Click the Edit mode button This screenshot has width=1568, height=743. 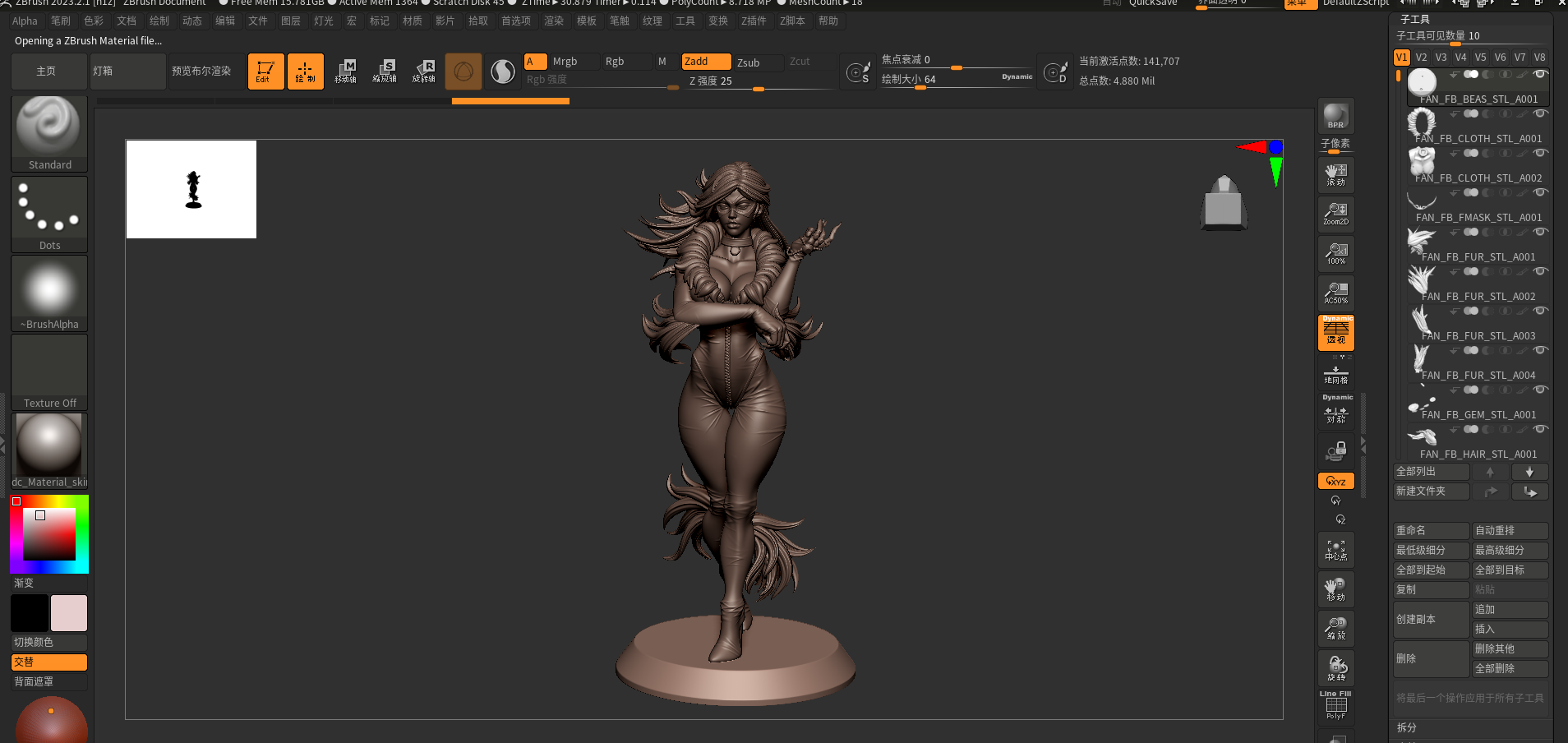(x=265, y=71)
